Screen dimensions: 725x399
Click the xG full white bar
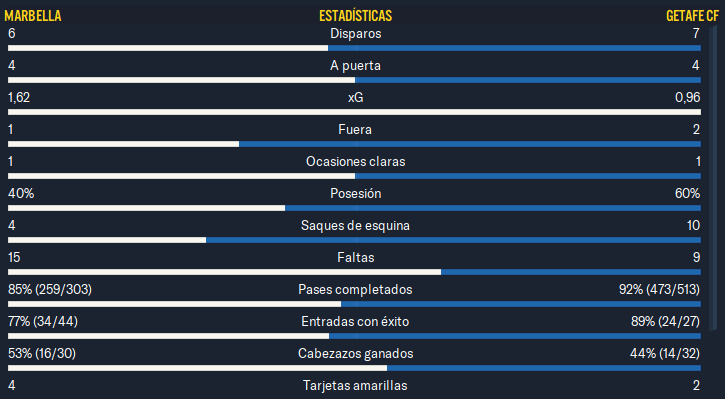[x=355, y=112]
